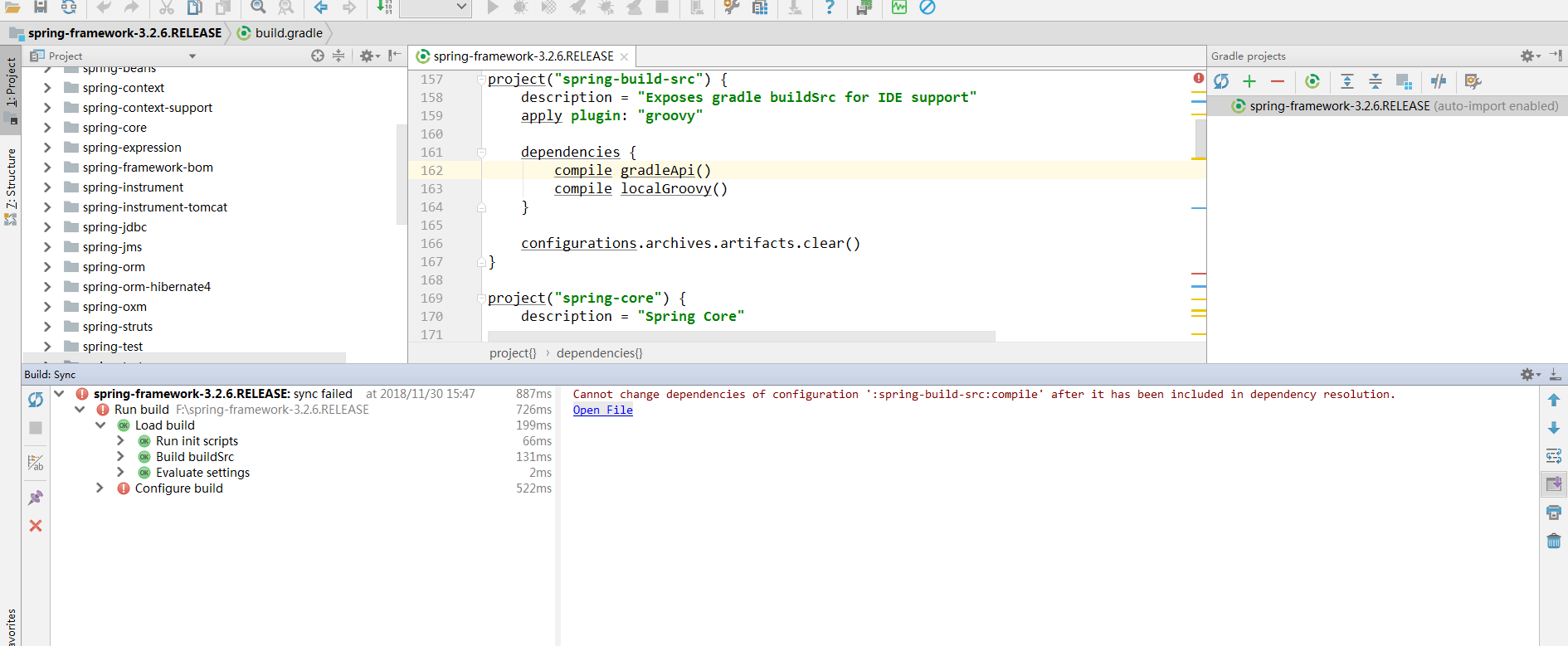Open the run configuration dropdown in toolbar
This screenshot has height=646, width=1568.
click(436, 7)
